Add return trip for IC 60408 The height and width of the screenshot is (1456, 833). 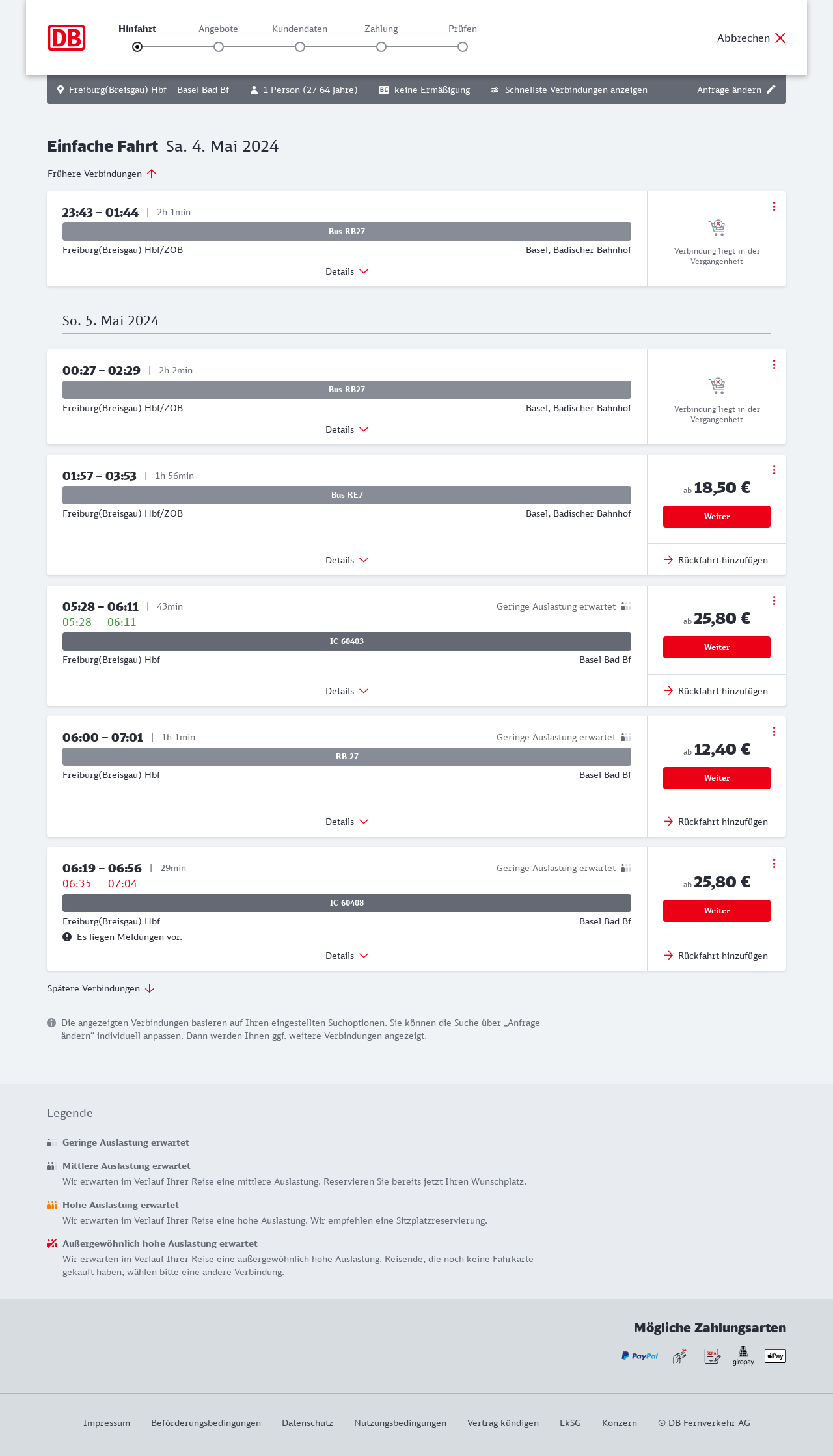[x=716, y=956]
